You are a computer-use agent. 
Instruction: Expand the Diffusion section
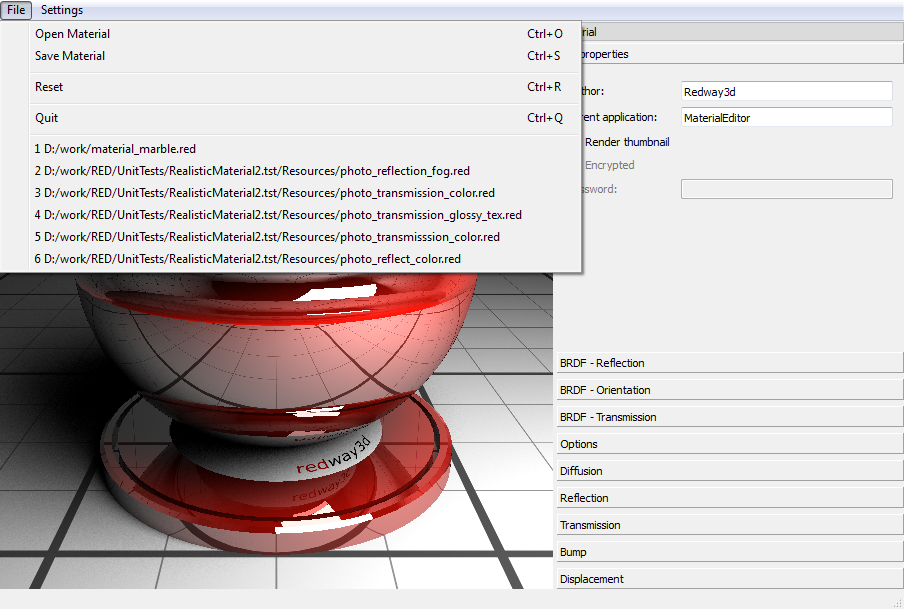[729, 471]
